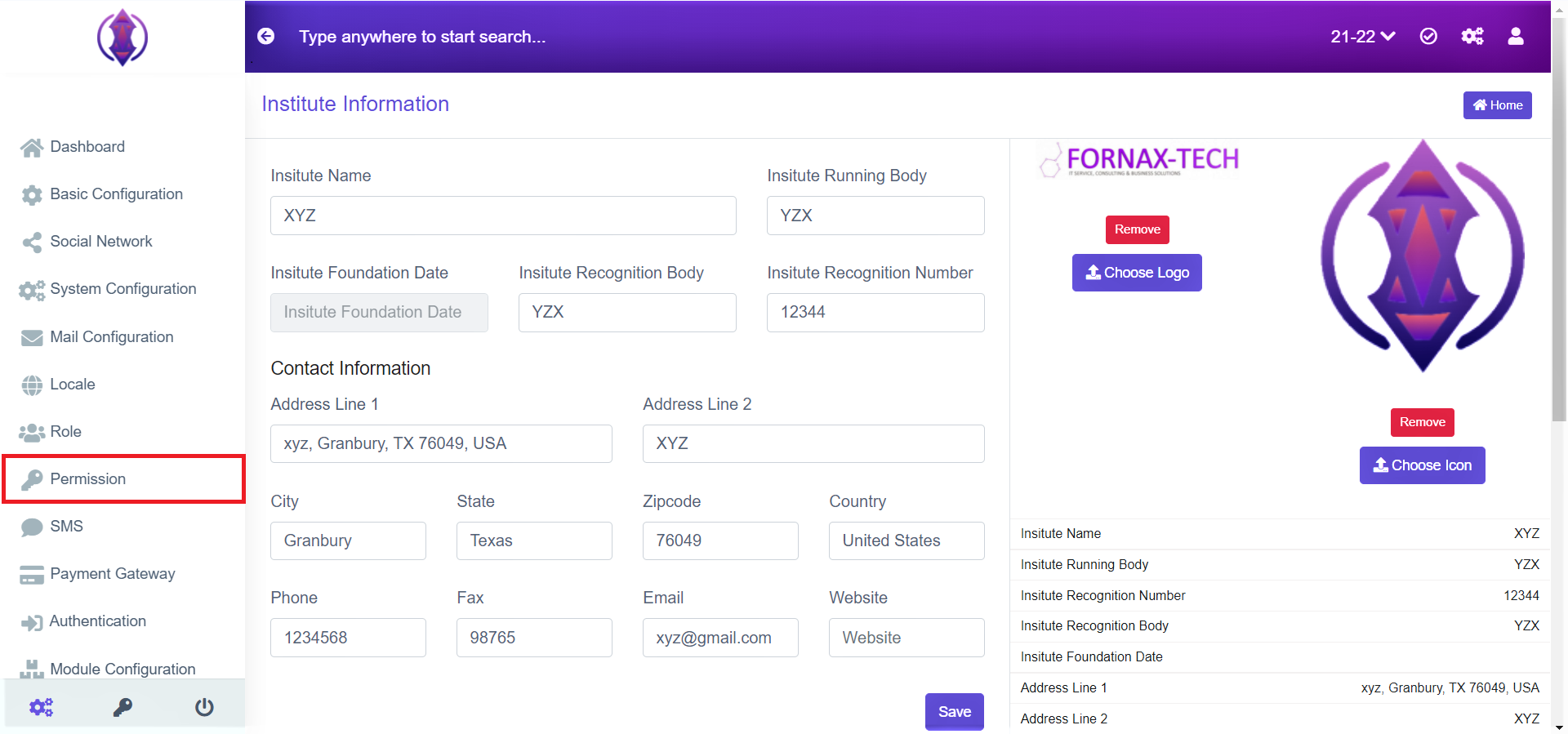Click the Insitute Name input field
This screenshot has height=734, width=1568.
coord(503,216)
